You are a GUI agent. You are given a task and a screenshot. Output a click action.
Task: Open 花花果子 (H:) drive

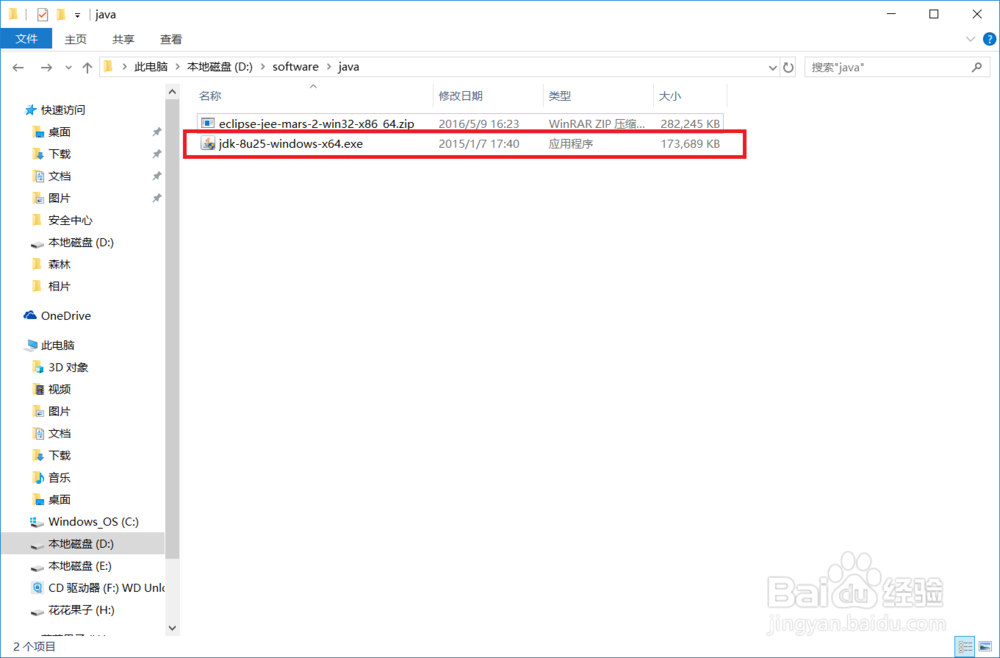pyautogui.click(x=81, y=611)
